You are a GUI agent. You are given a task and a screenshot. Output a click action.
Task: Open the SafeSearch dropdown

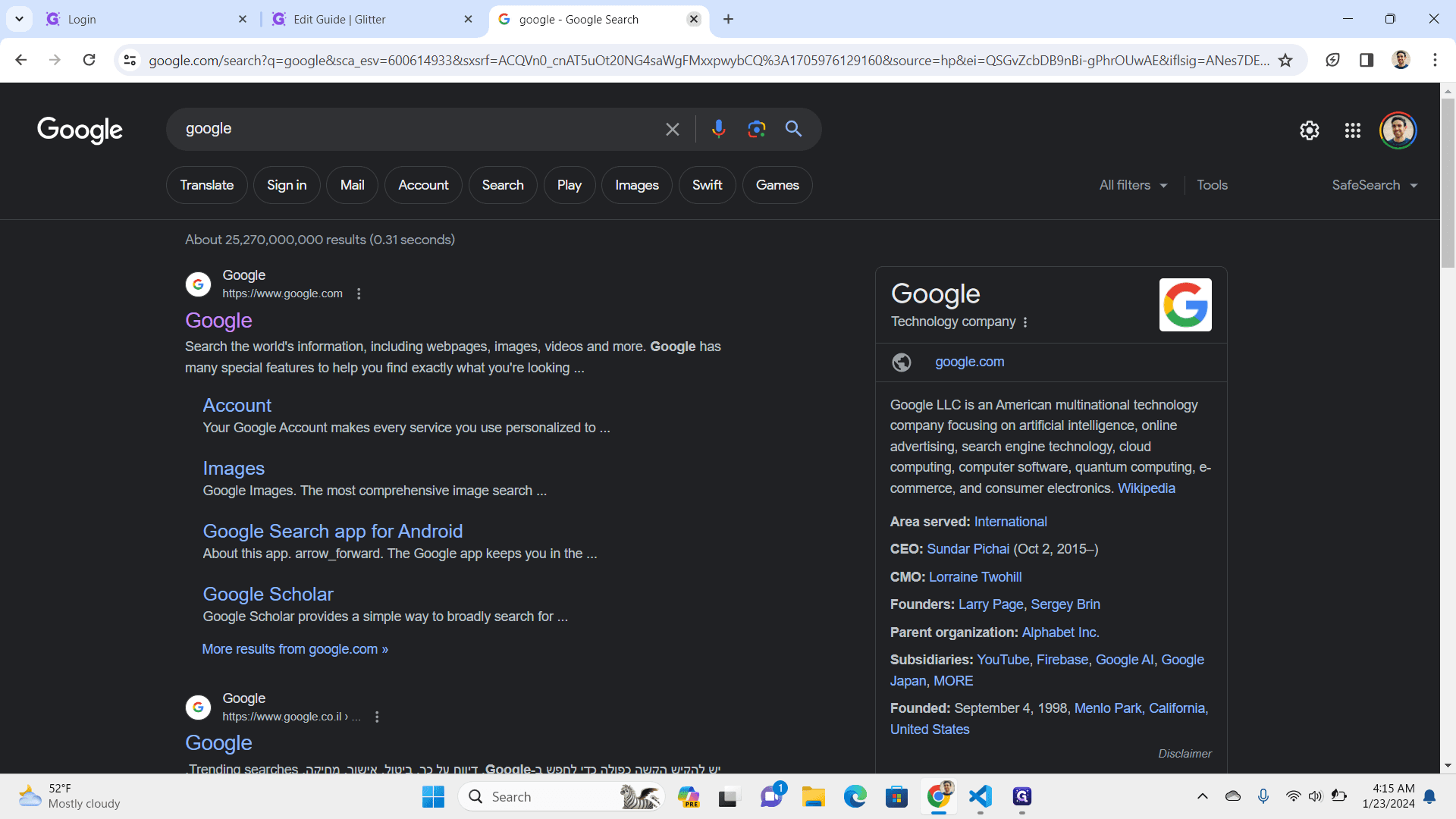pos(1374,185)
